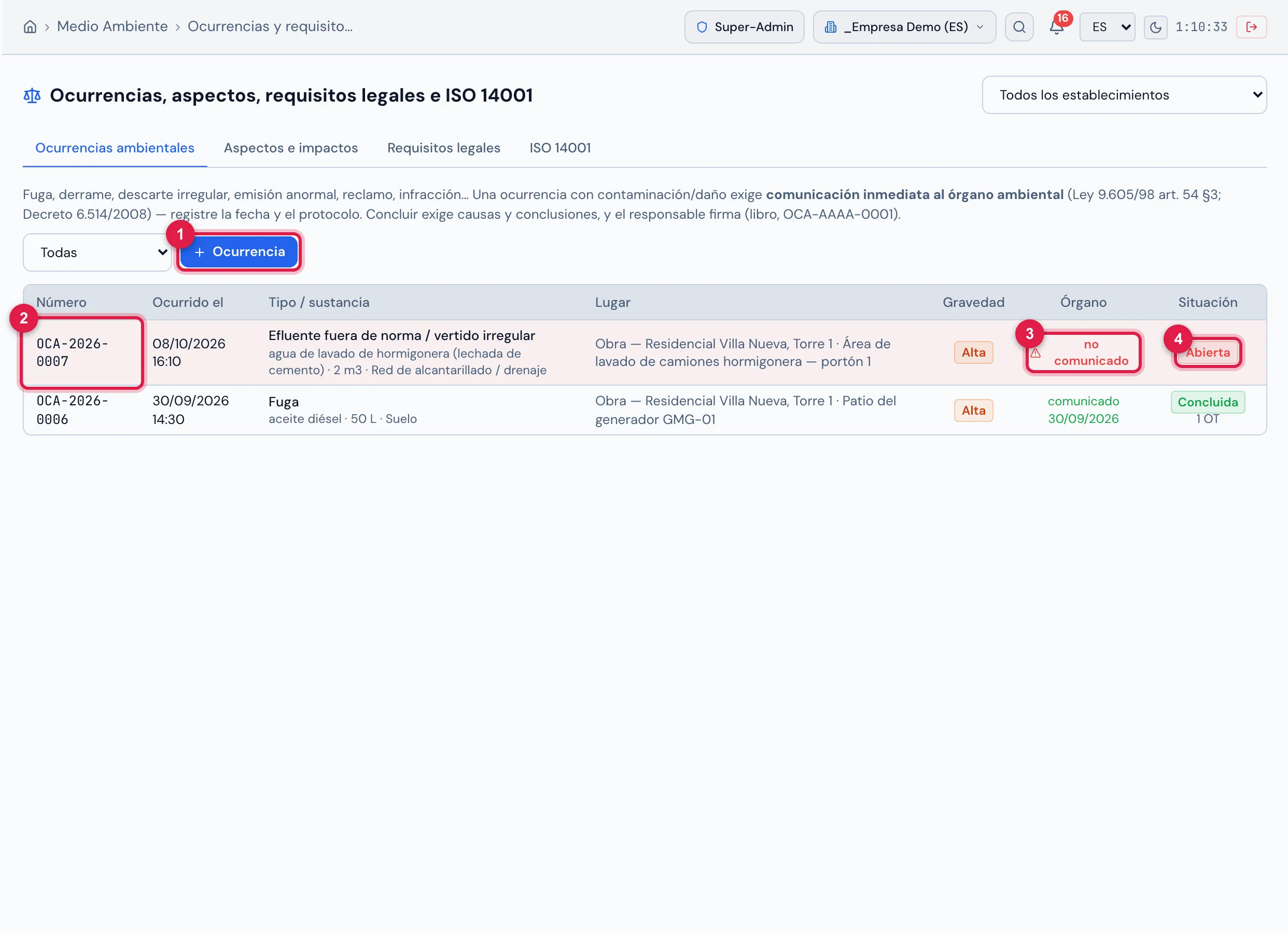
Task: Open the 'Todas' filter dropdown
Action: point(97,252)
